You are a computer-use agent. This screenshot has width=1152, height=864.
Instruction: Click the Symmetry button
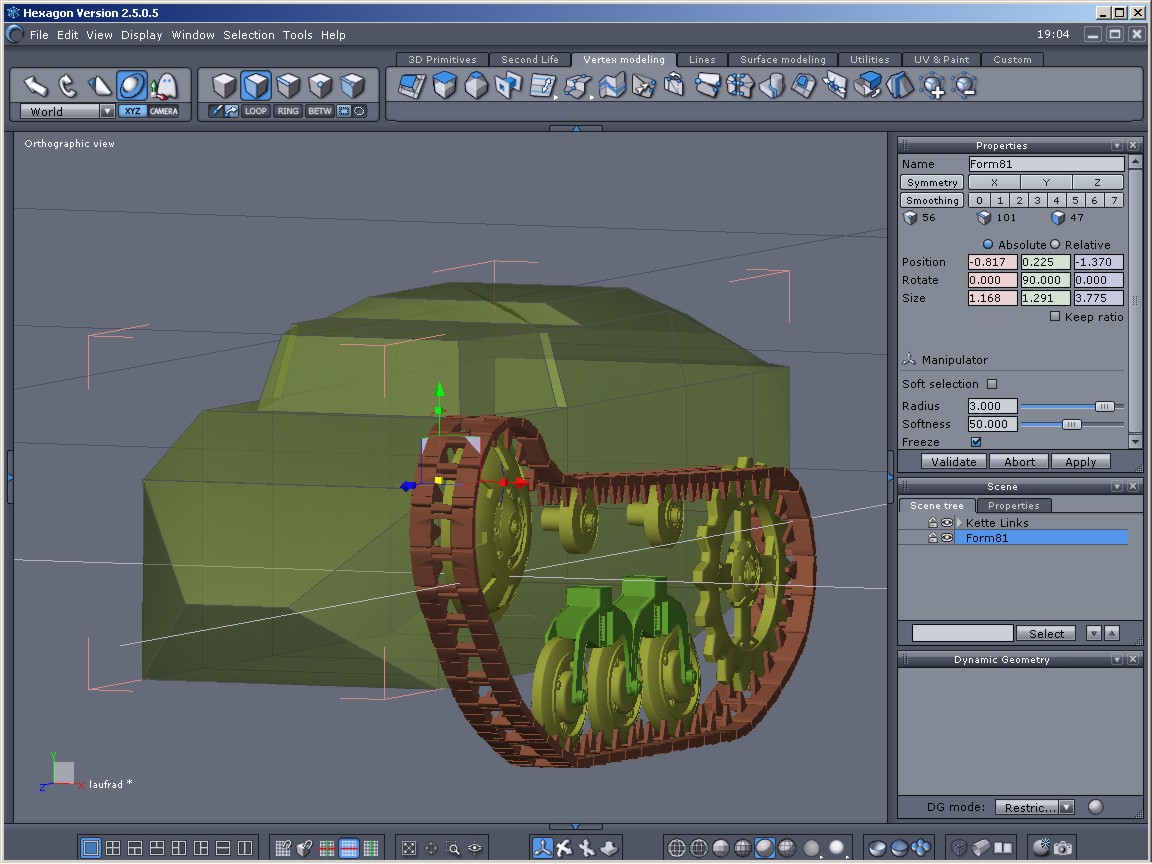(932, 183)
